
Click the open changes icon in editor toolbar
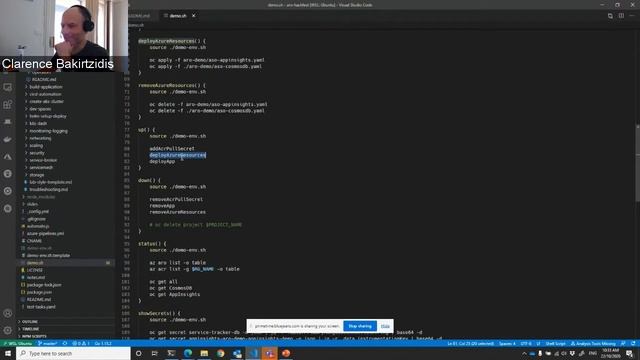tap(610, 16)
